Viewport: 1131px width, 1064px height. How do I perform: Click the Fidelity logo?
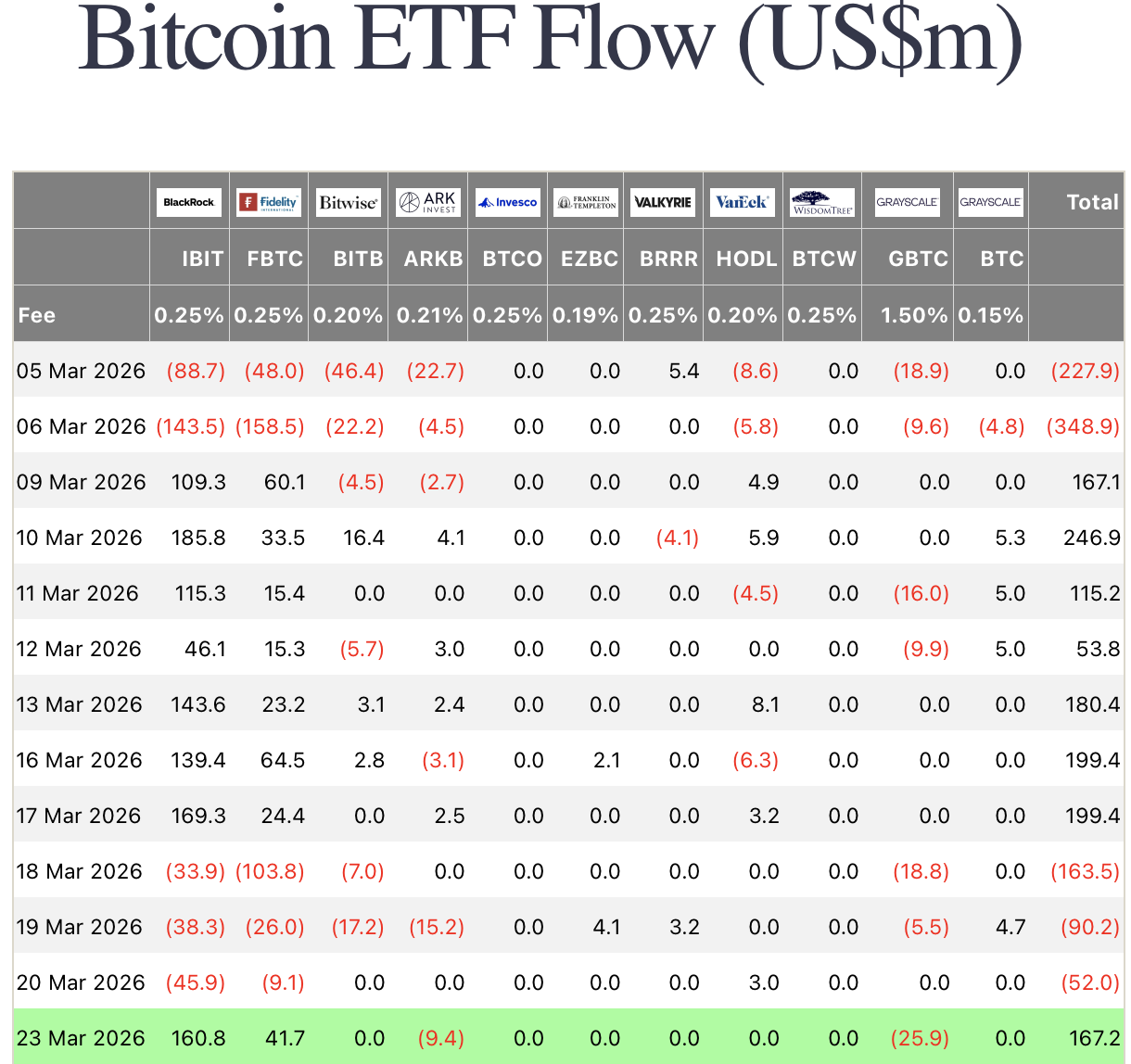pyautogui.click(x=268, y=202)
